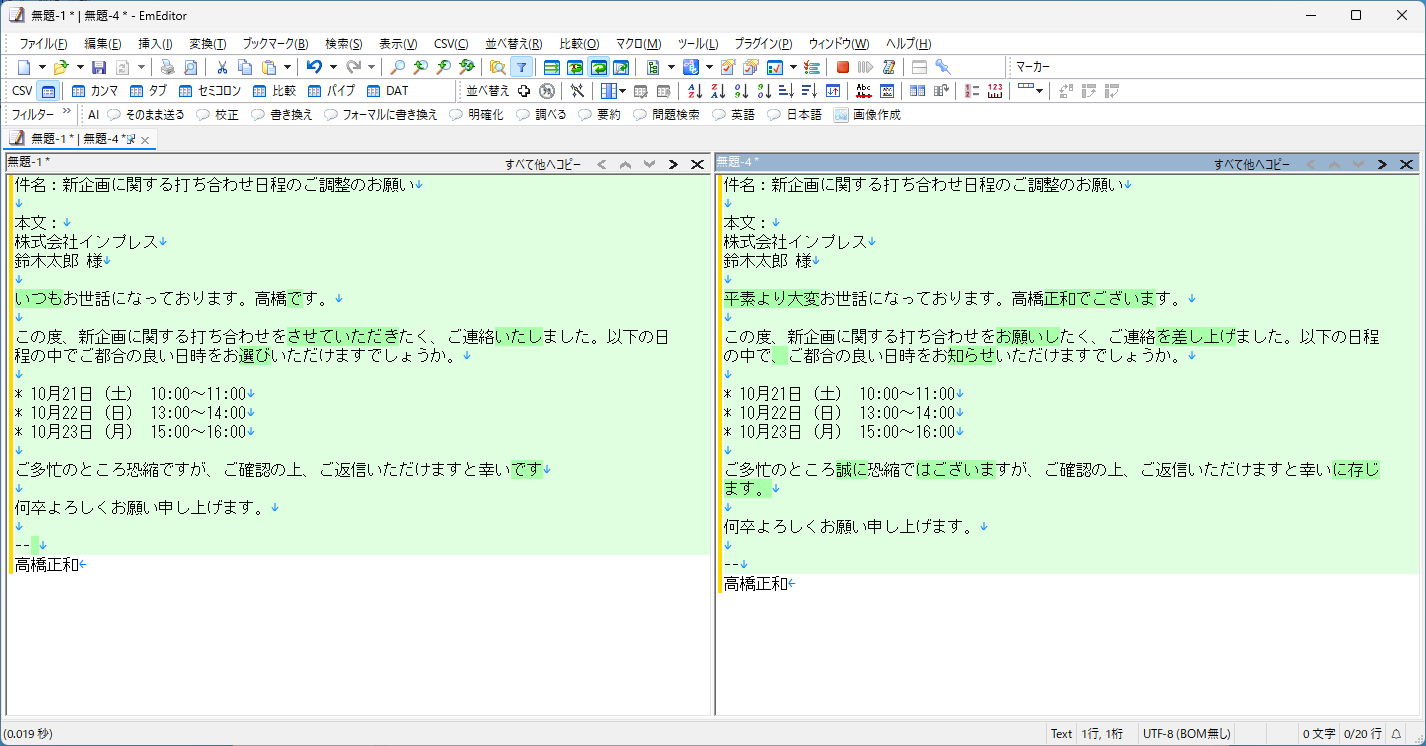Click the Undo icon
The height and width of the screenshot is (746, 1426).
(x=313, y=67)
